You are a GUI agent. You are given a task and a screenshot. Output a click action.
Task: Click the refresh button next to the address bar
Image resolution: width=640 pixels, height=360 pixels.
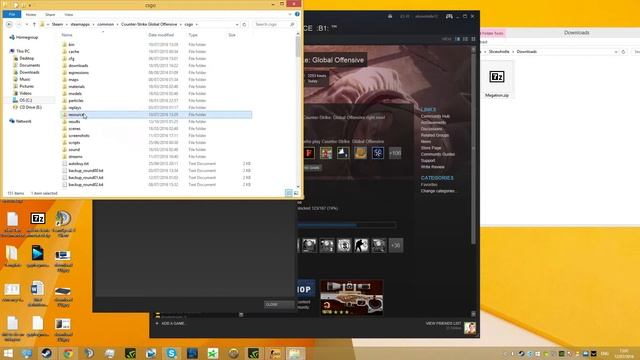click(x=244, y=24)
